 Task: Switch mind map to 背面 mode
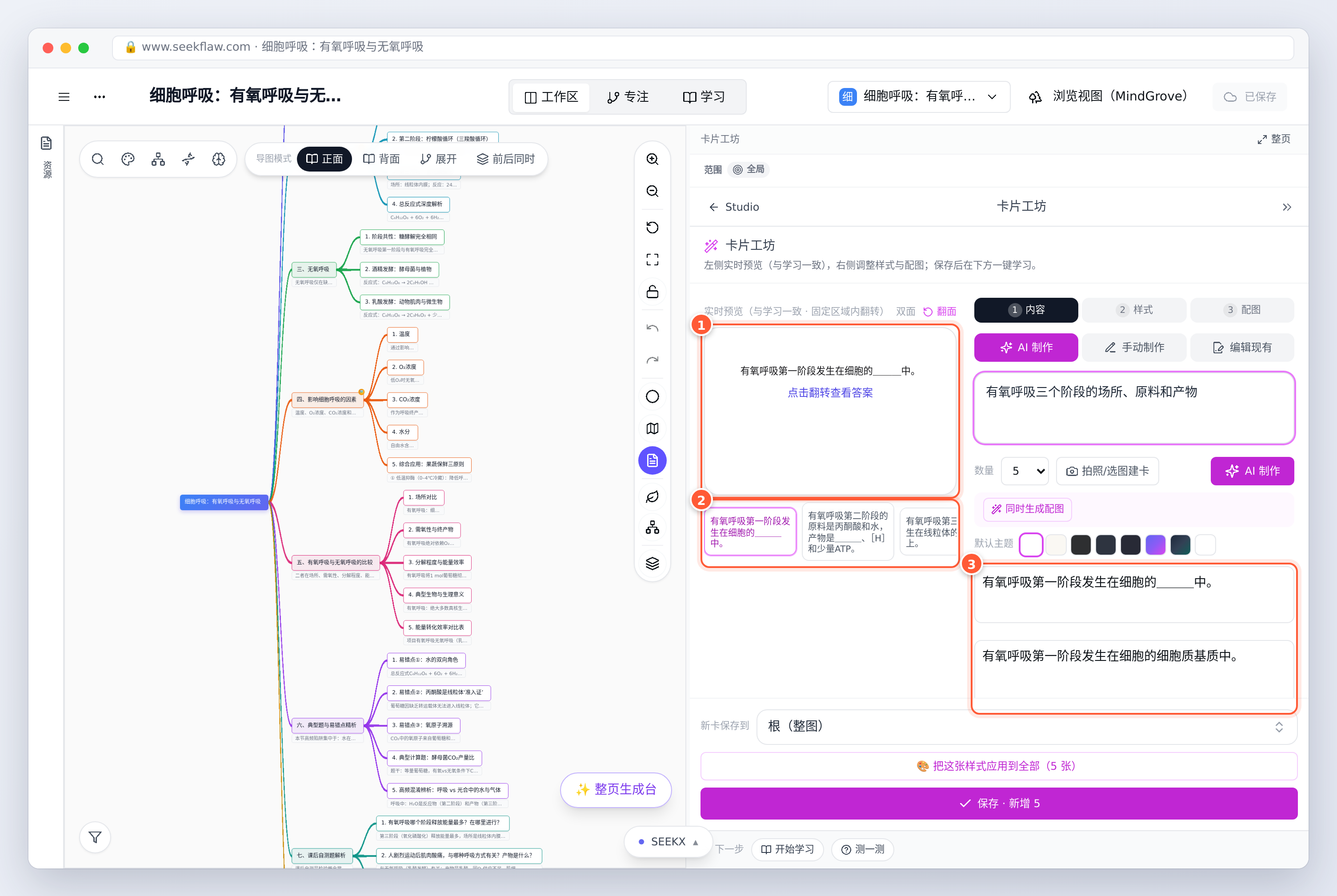[x=382, y=159]
